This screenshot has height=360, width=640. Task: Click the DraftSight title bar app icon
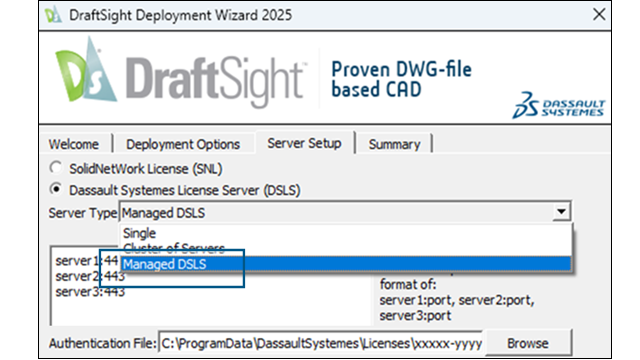pyautogui.click(x=53, y=15)
